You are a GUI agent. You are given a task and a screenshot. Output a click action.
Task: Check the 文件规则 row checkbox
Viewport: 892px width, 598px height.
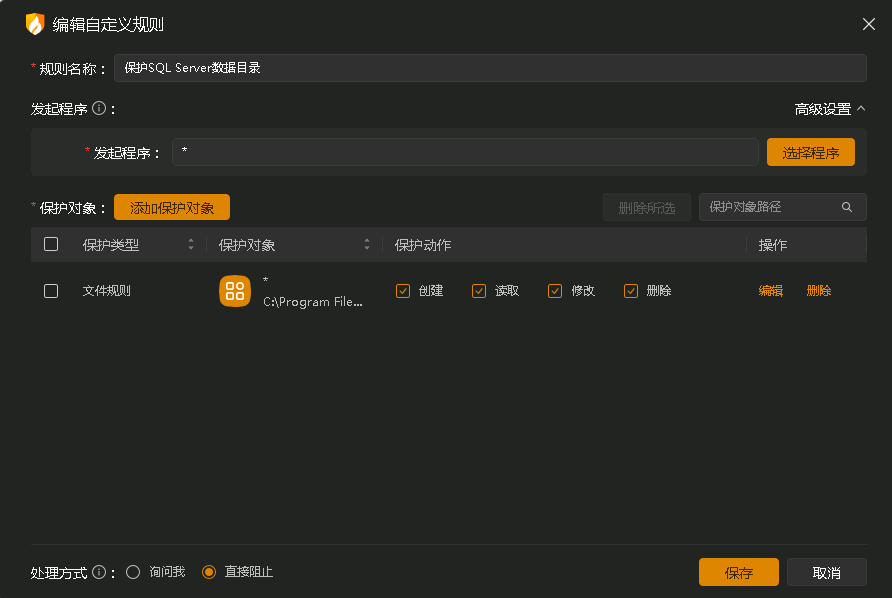point(51,290)
